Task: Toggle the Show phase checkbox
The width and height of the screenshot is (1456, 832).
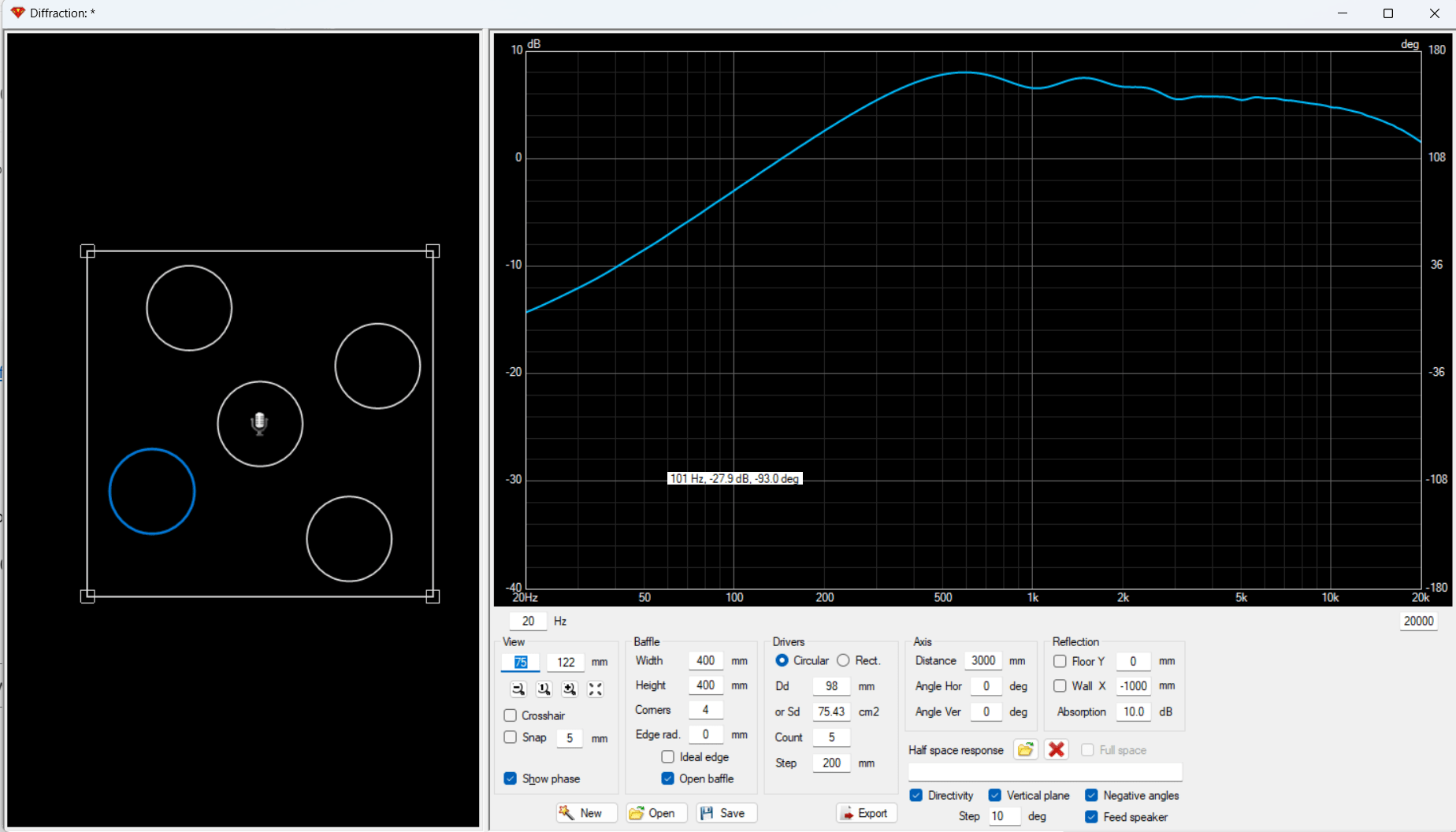Action: pyautogui.click(x=511, y=778)
